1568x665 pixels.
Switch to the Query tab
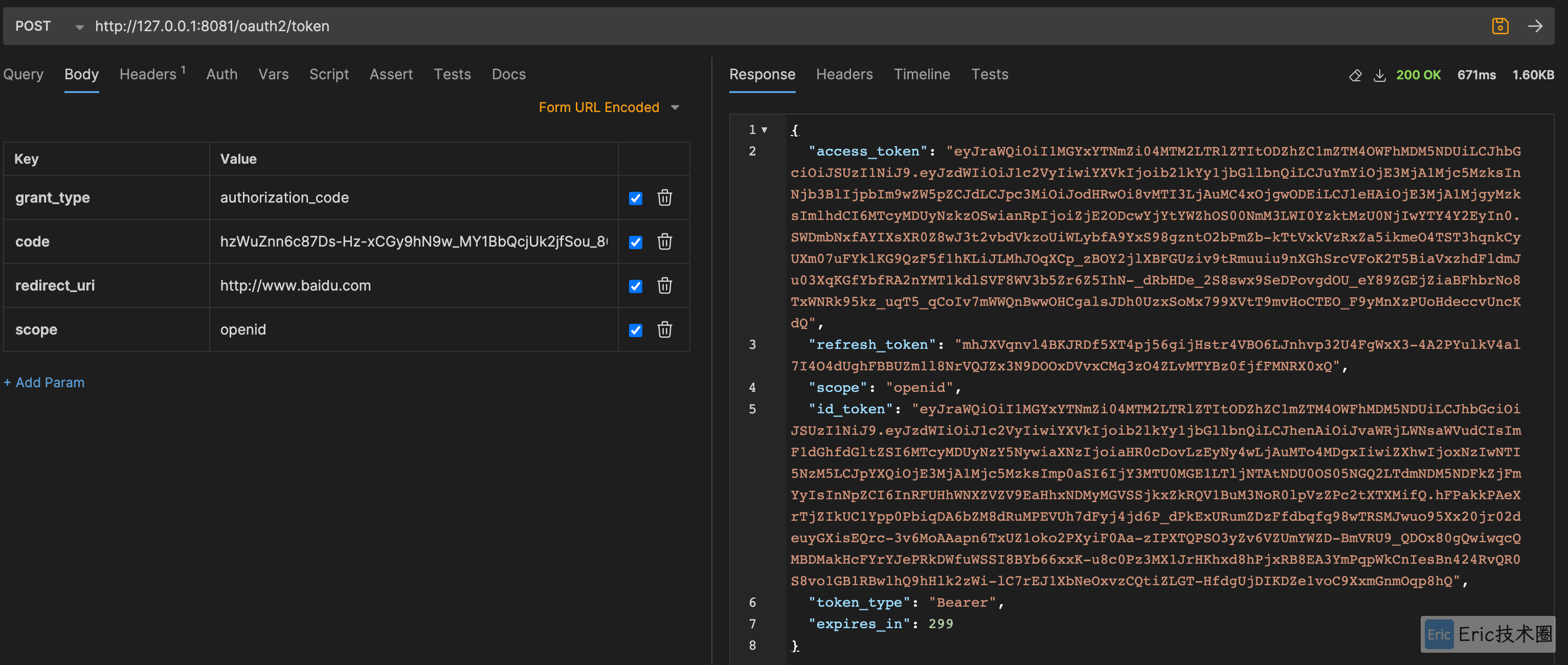pyautogui.click(x=23, y=74)
